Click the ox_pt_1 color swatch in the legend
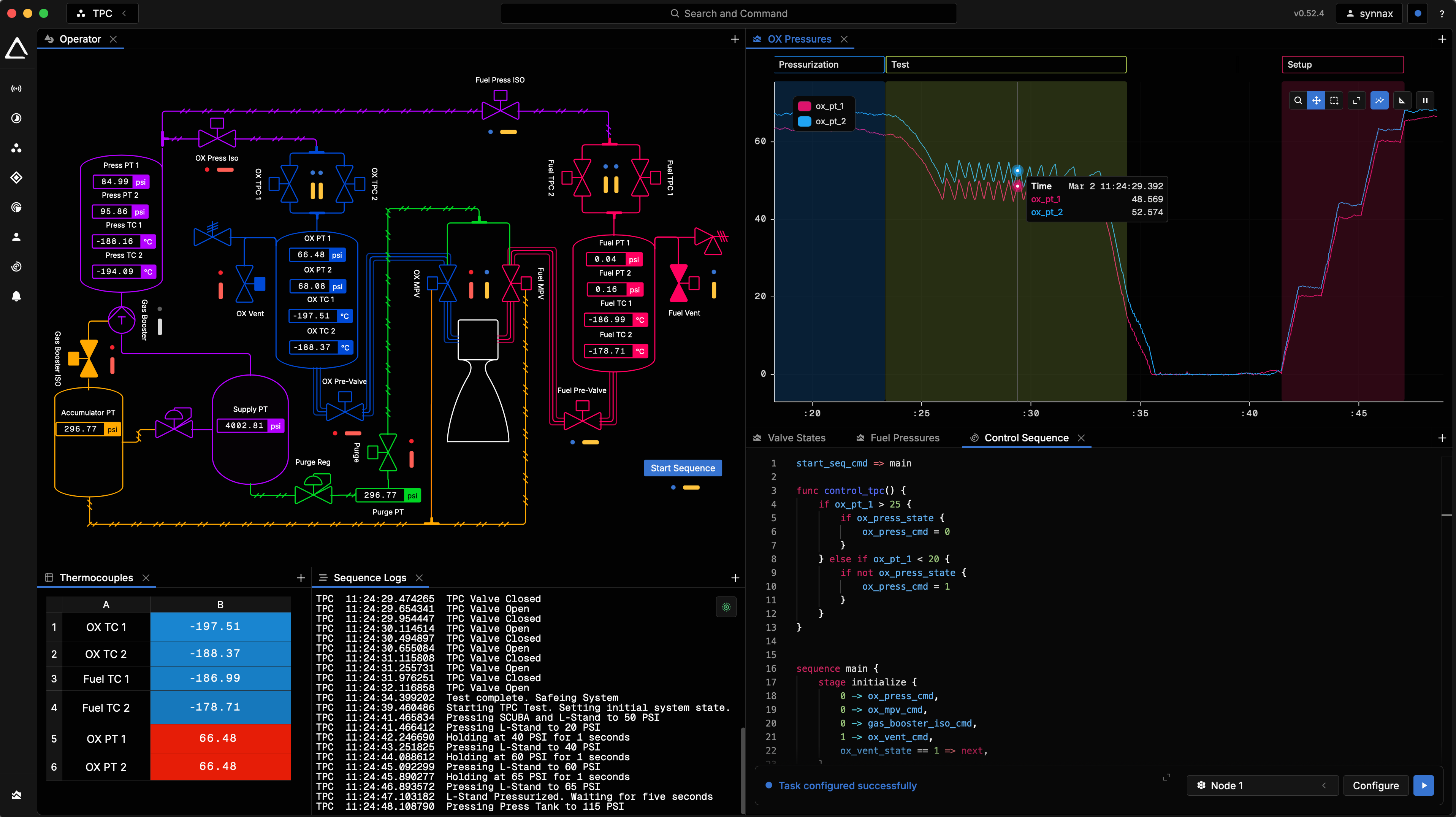 (x=805, y=106)
